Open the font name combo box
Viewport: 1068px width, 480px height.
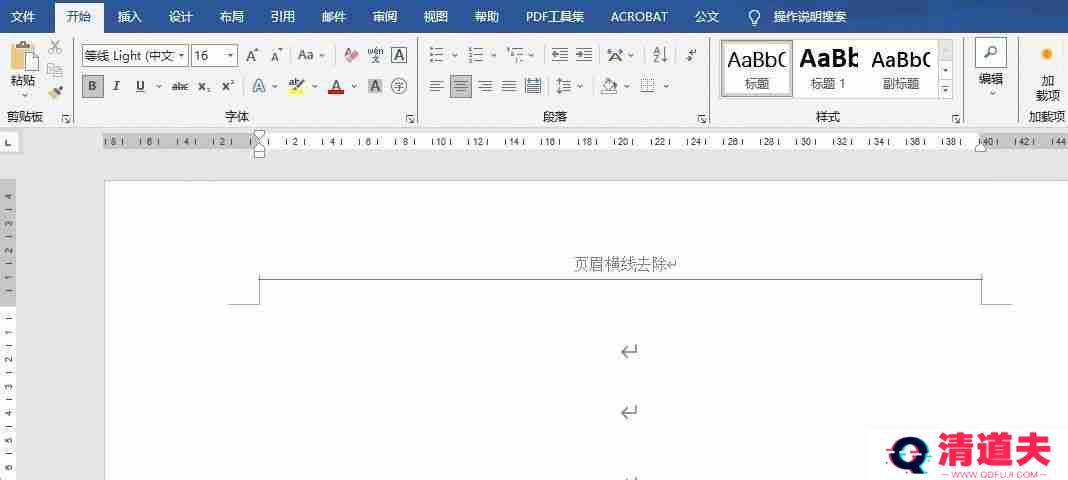tap(135, 56)
